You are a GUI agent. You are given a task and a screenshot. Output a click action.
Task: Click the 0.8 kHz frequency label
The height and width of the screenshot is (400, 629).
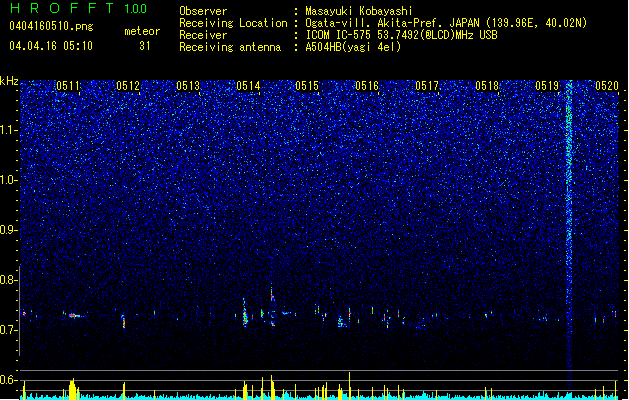[9, 280]
